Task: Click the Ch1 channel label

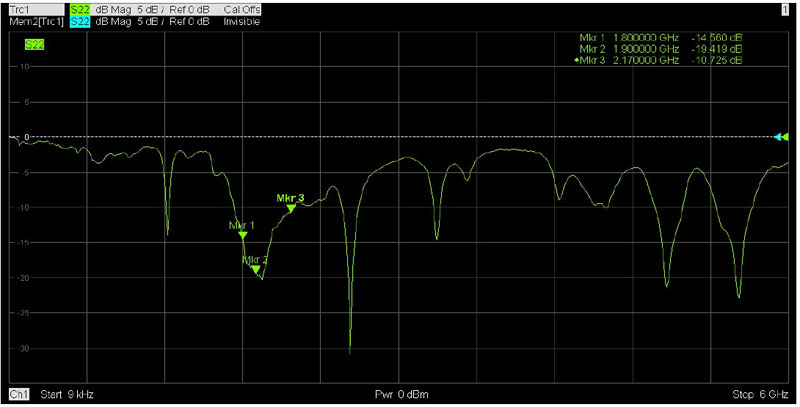Action: click(x=19, y=394)
